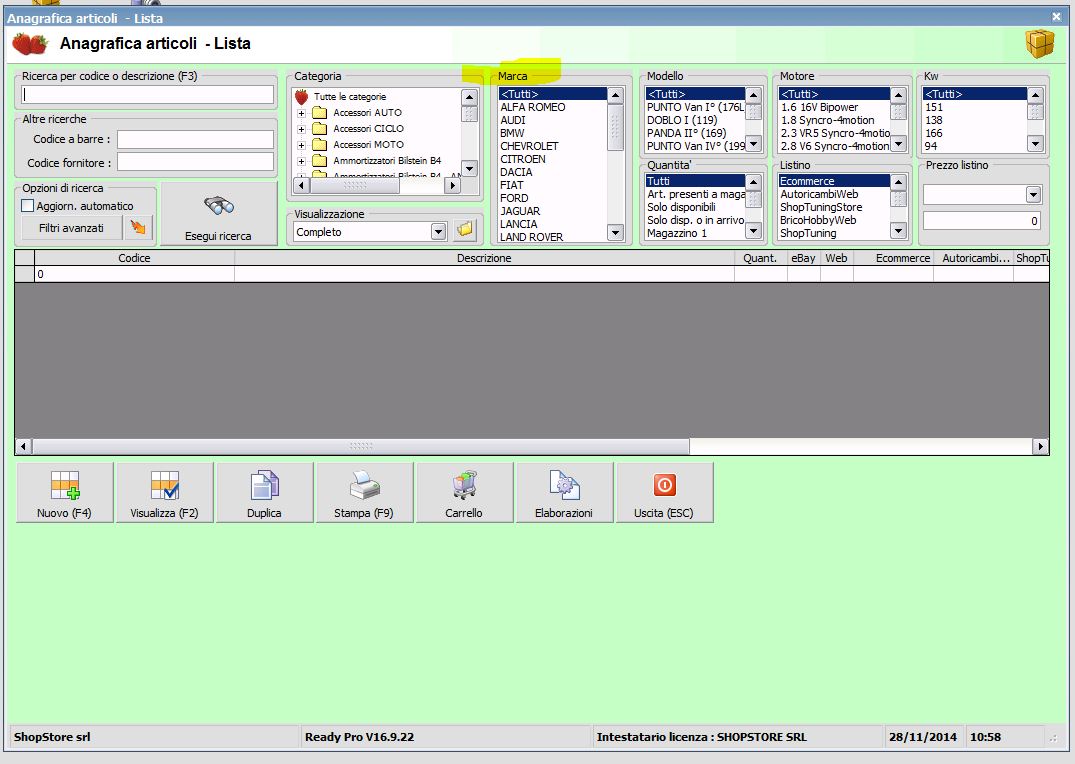Select strawberry icon of Tutte le categorie
1075x764 pixels.
click(x=302, y=97)
